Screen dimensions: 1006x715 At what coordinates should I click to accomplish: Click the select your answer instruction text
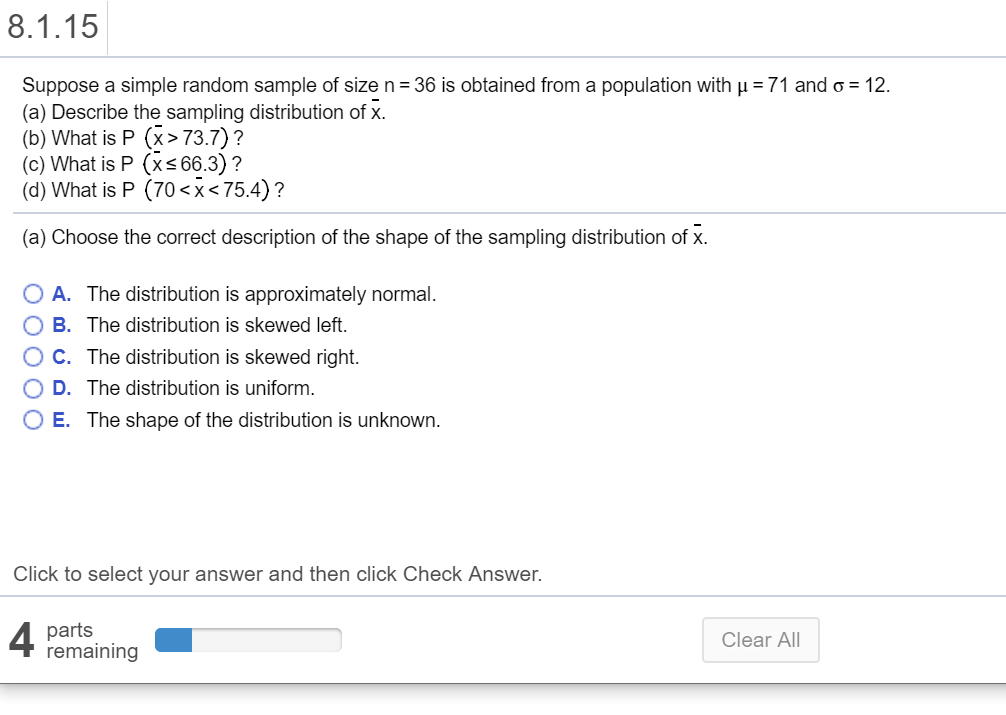coord(277,573)
